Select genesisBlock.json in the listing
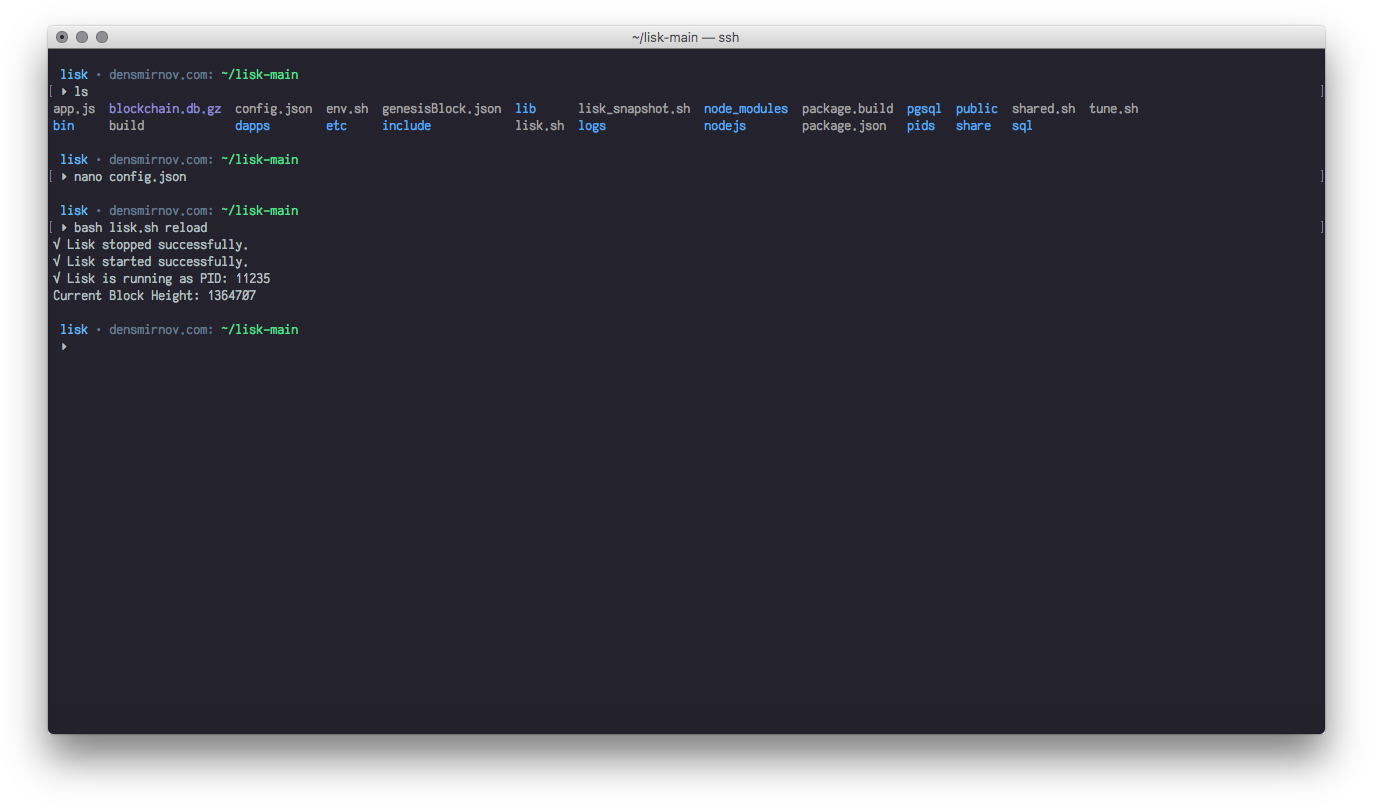The image size is (1373, 808). [442, 109]
